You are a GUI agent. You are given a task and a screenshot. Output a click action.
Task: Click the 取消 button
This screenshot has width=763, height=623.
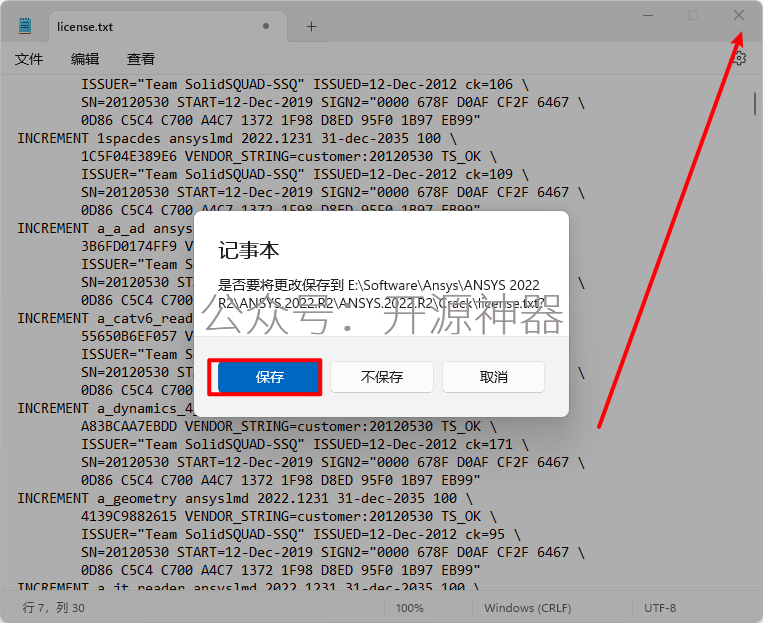[x=493, y=377]
